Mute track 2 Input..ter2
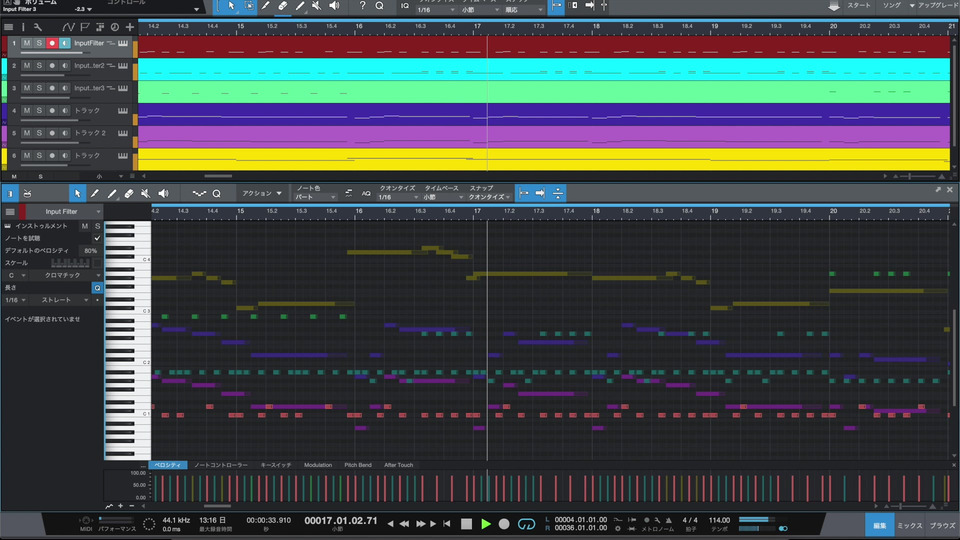960x540 pixels. coord(26,66)
